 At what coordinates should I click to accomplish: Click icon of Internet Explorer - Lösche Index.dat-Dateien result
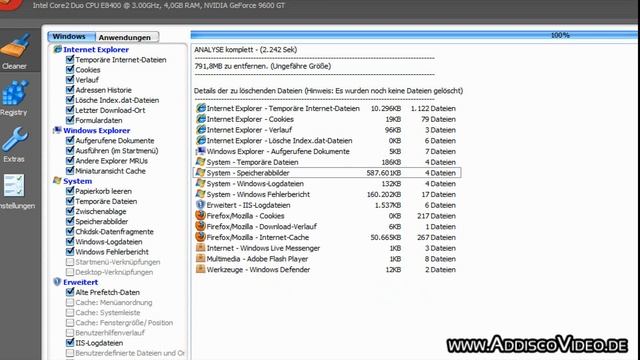200,140
